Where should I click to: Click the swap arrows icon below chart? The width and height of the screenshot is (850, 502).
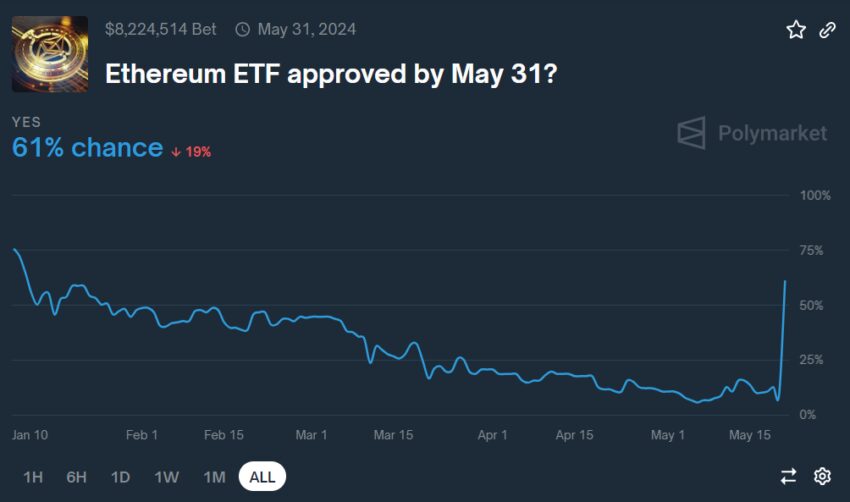[x=788, y=476]
